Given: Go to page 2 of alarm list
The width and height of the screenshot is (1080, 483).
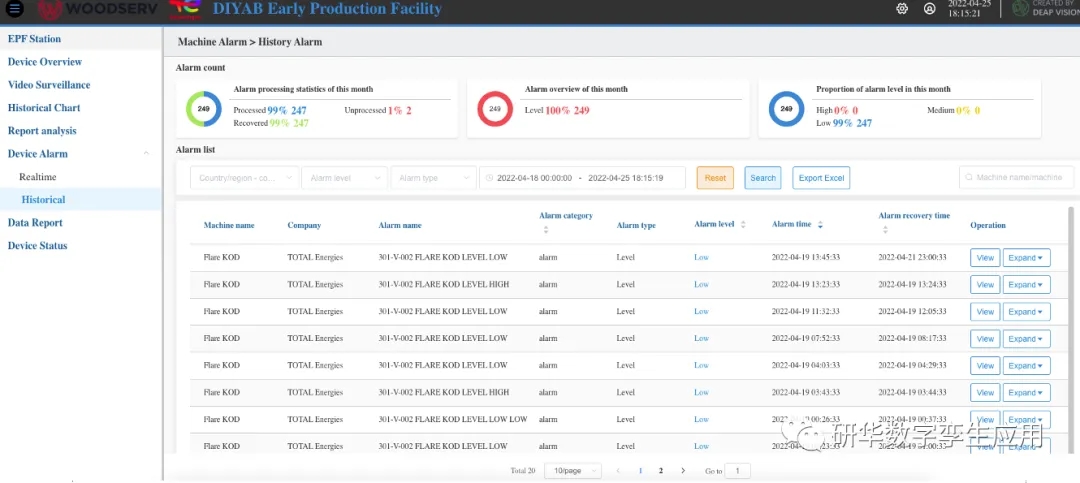Looking at the screenshot, I should (661, 470).
